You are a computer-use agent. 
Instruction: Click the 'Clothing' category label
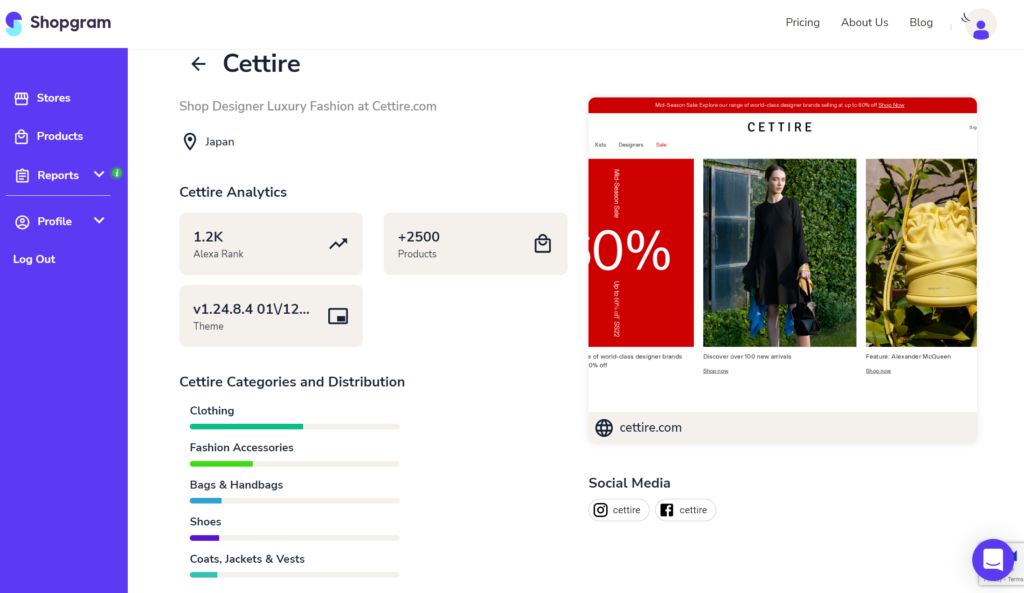click(x=212, y=411)
